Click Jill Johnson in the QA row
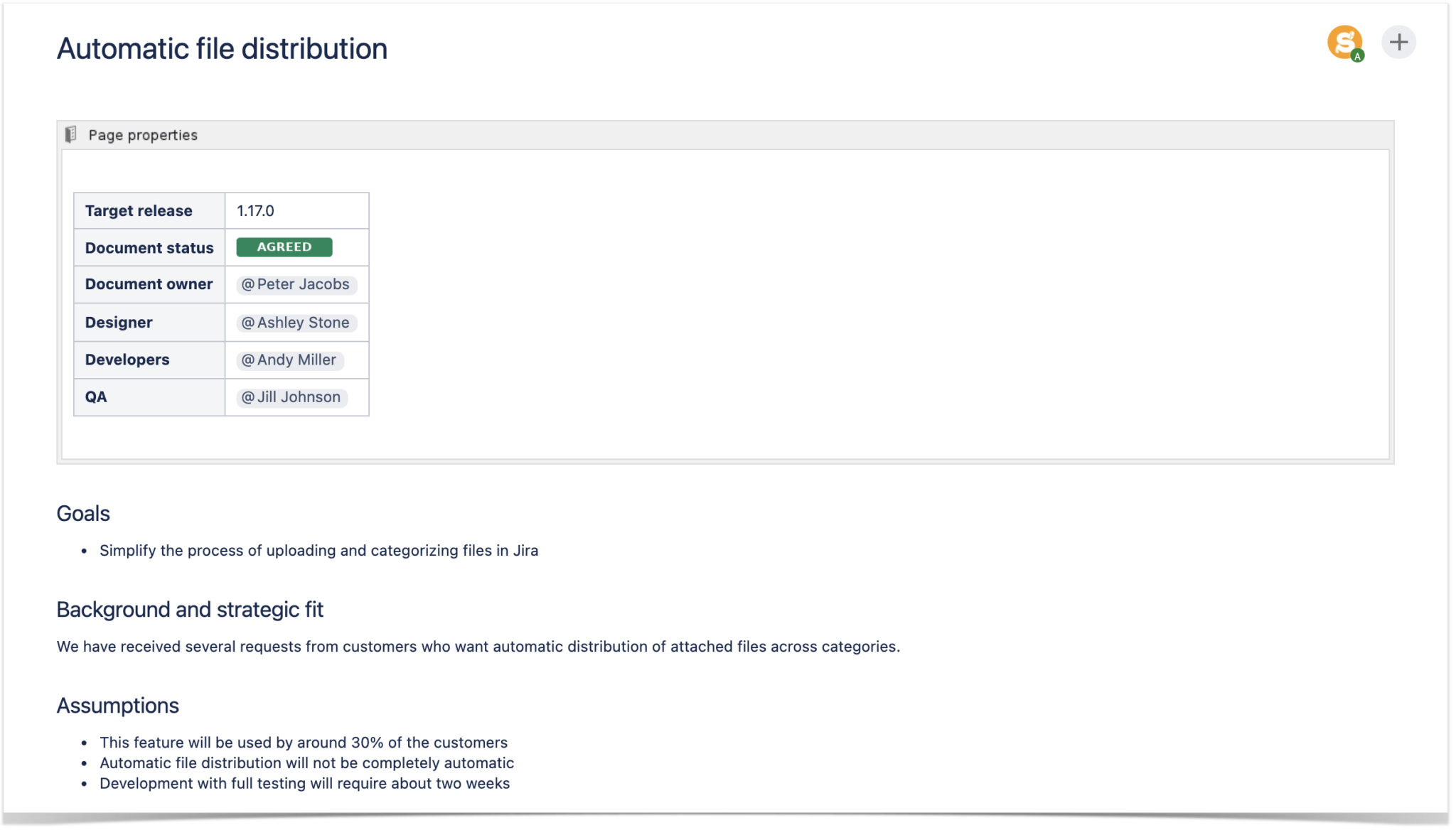The image size is (1456, 830). pos(291,397)
